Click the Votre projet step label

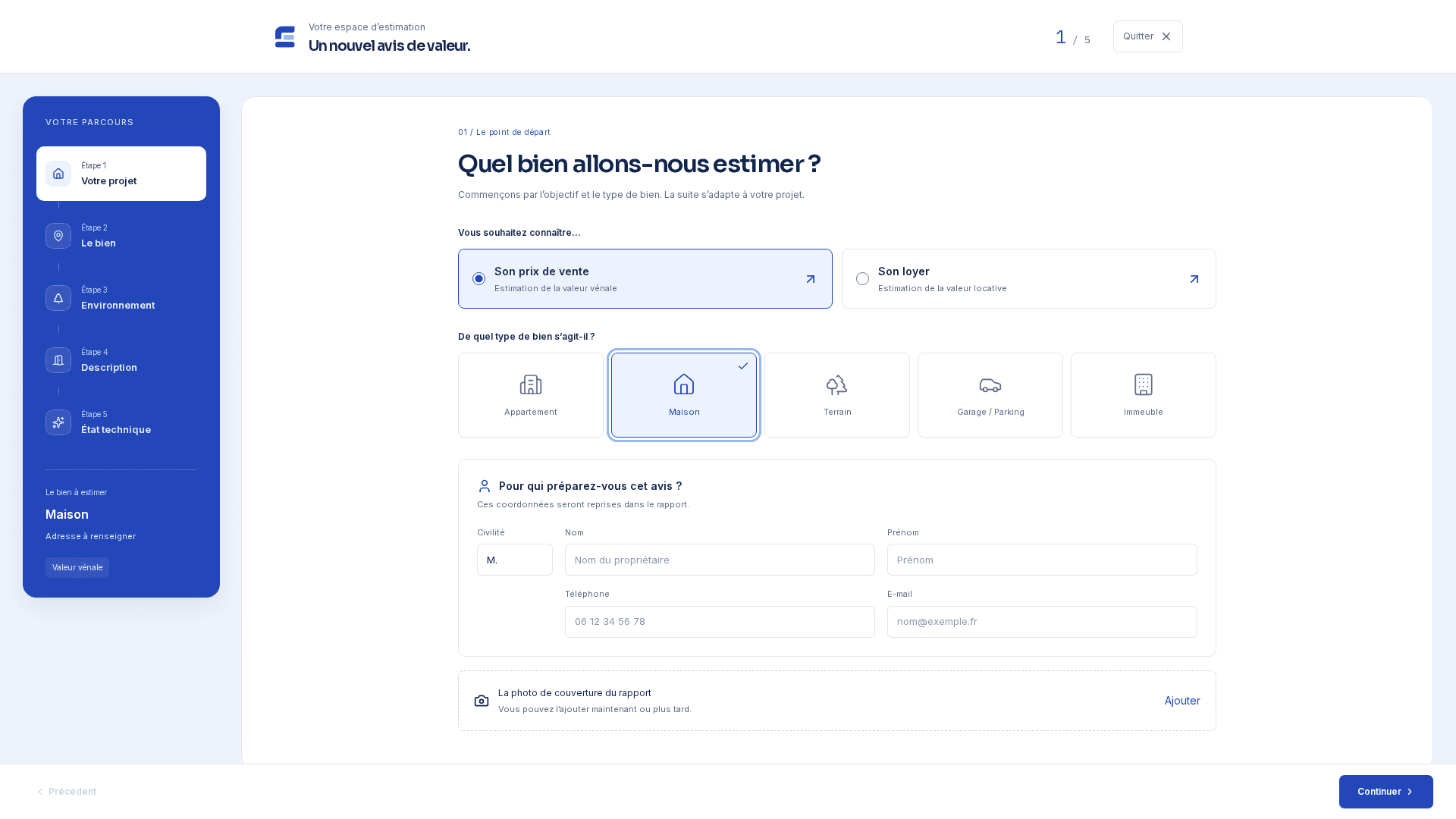pos(109,180)
